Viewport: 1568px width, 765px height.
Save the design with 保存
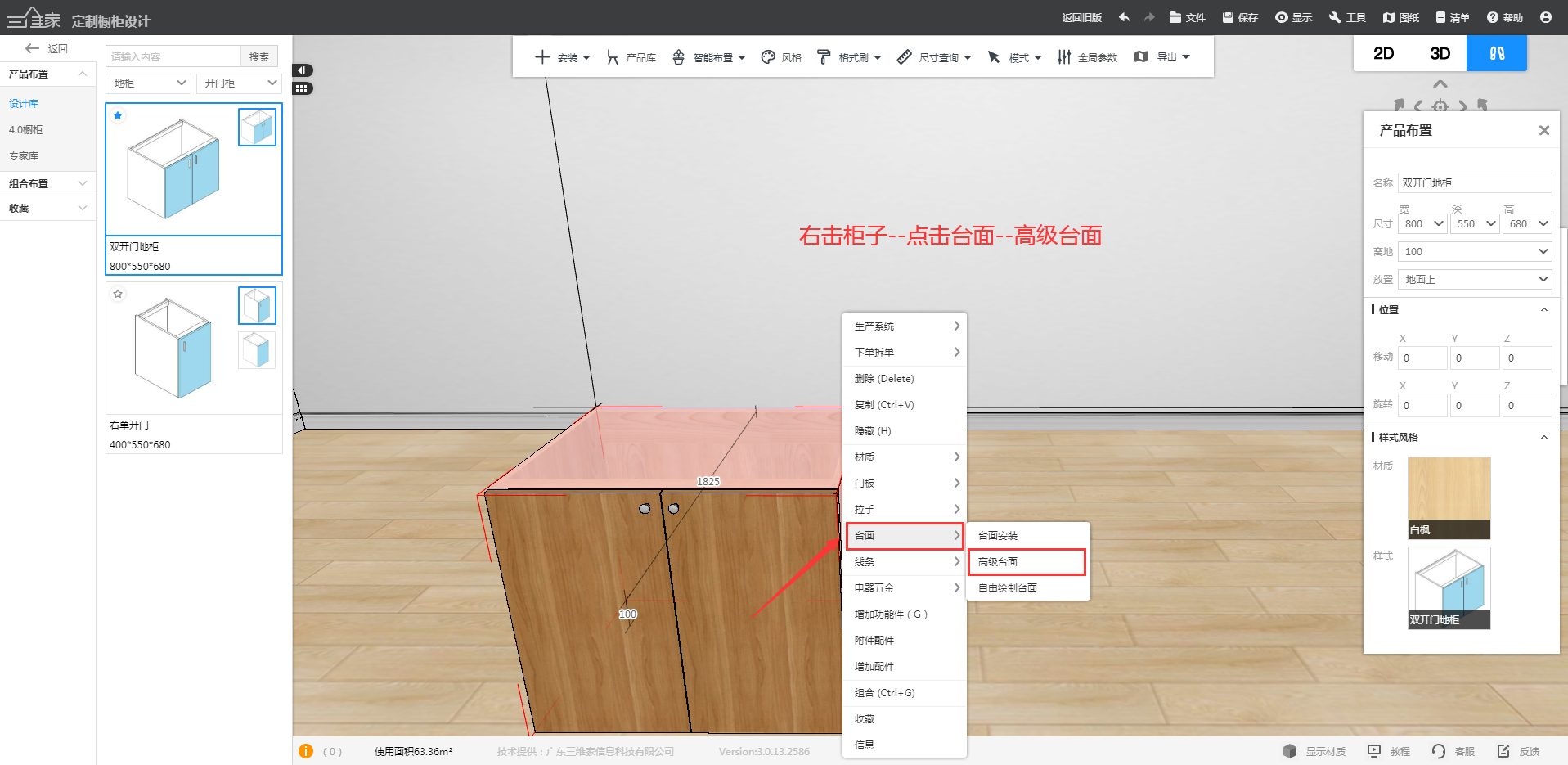click(1240, 17)
